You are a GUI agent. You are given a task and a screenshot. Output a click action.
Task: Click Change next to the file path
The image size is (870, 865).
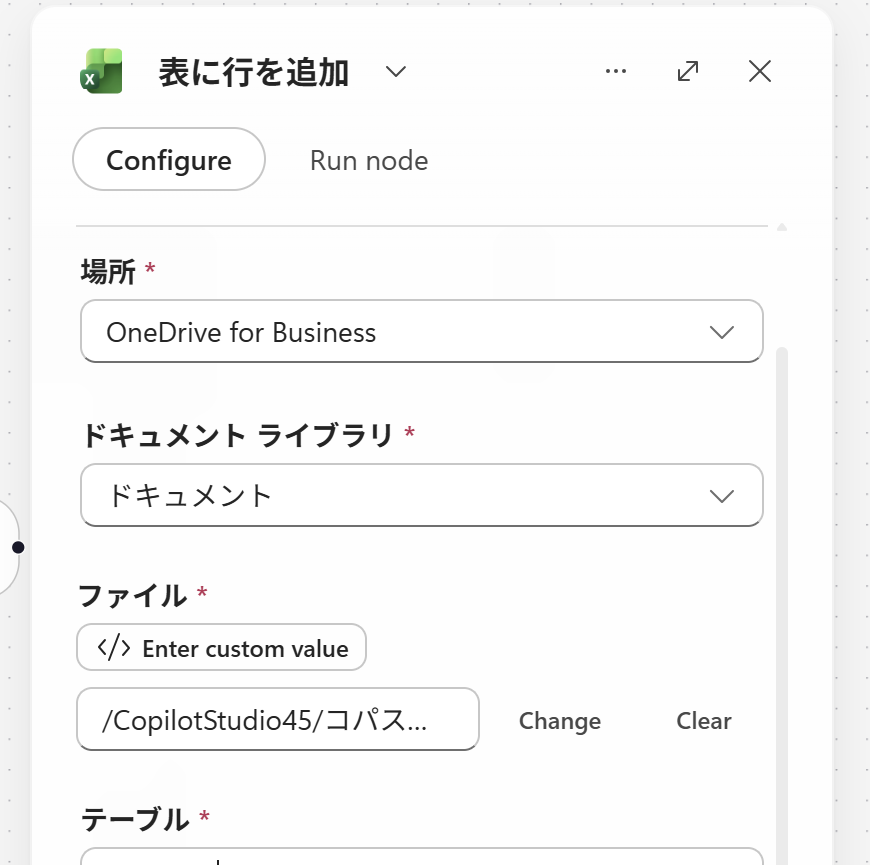click(x=560, y=721)
